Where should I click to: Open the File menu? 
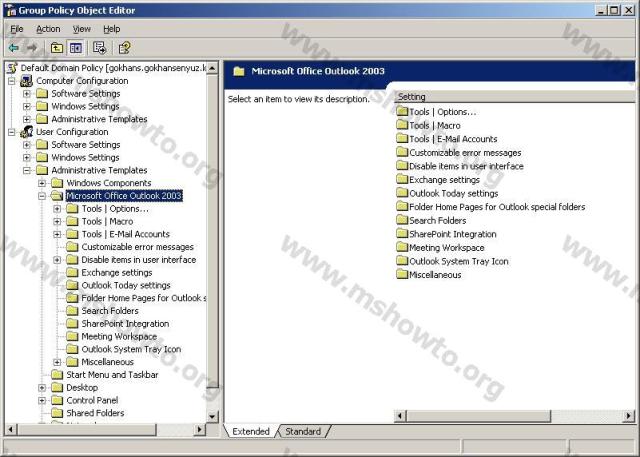[x=17, y=29]
